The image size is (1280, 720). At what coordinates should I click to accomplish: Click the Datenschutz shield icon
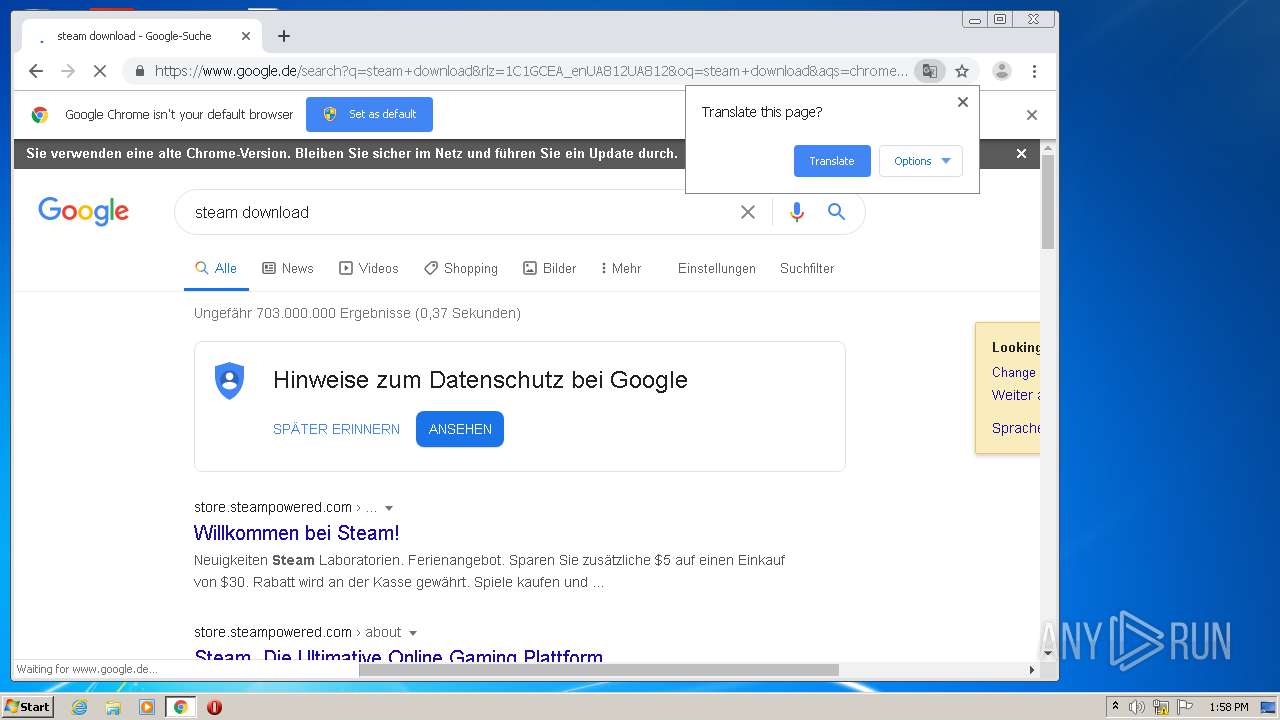pyautogui.click(x=230, y=381)
